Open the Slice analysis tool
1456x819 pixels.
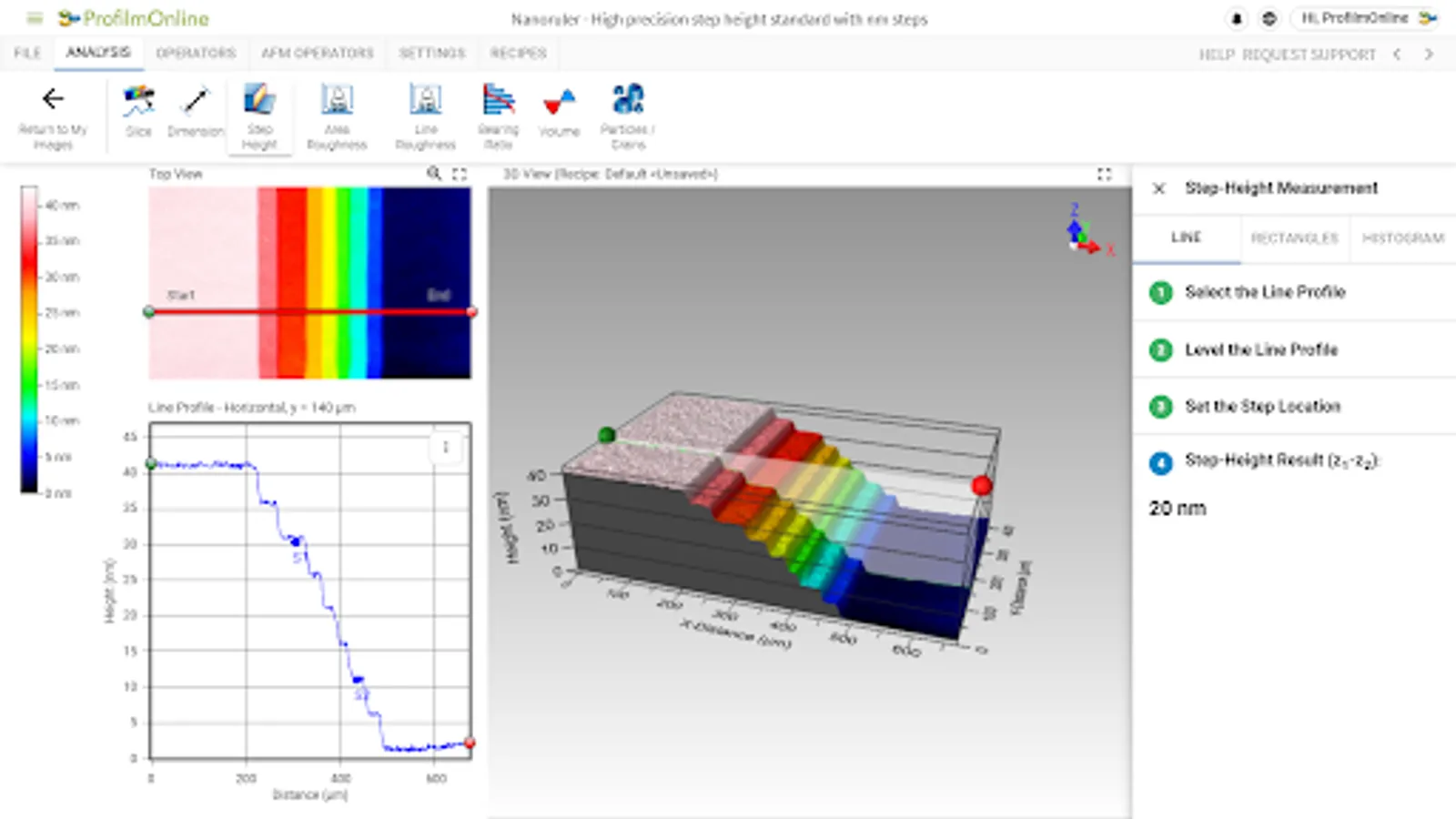(x=138, y=111)
